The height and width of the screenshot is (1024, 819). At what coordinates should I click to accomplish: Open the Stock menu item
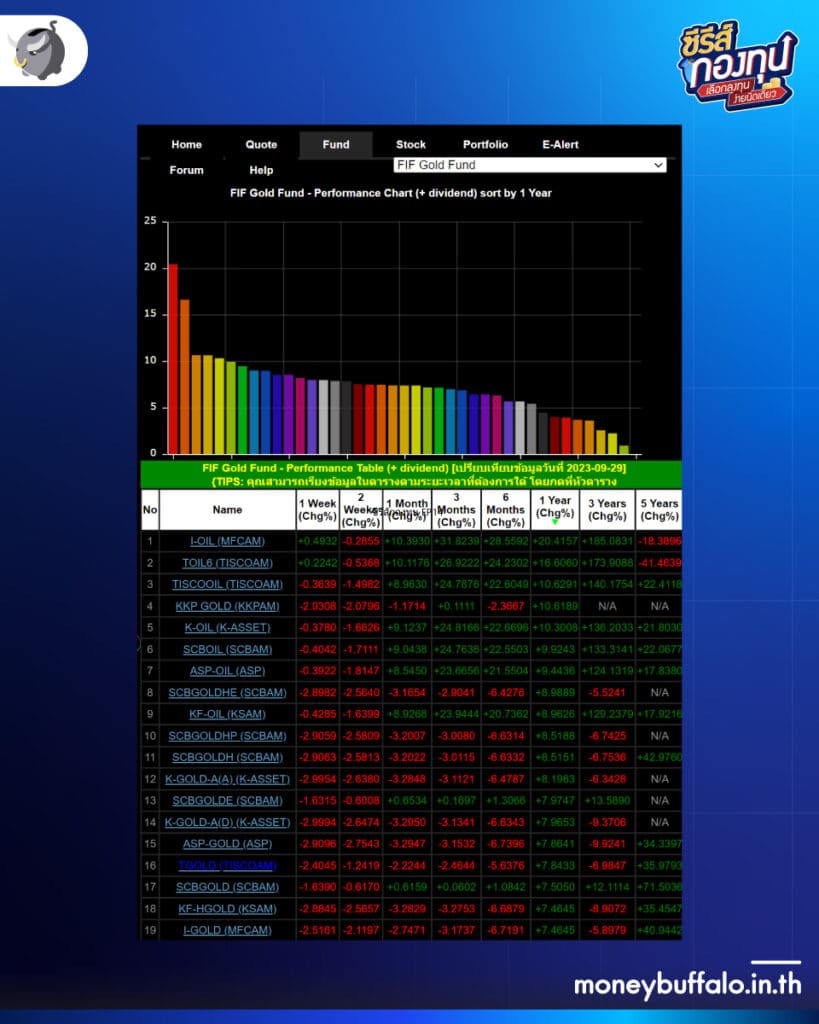tap(410, 145)
